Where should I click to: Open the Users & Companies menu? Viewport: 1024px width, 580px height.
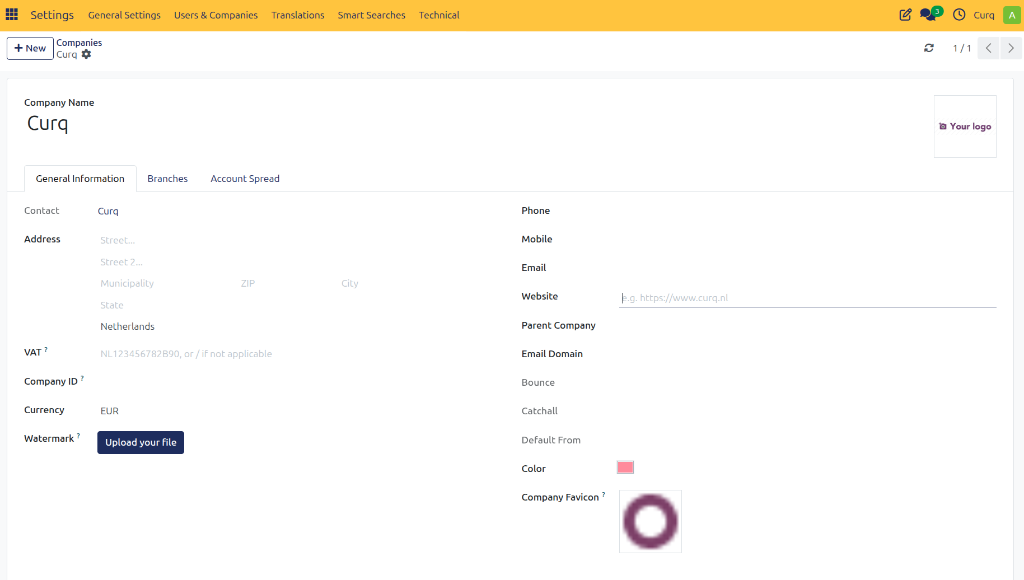(216, 15)
